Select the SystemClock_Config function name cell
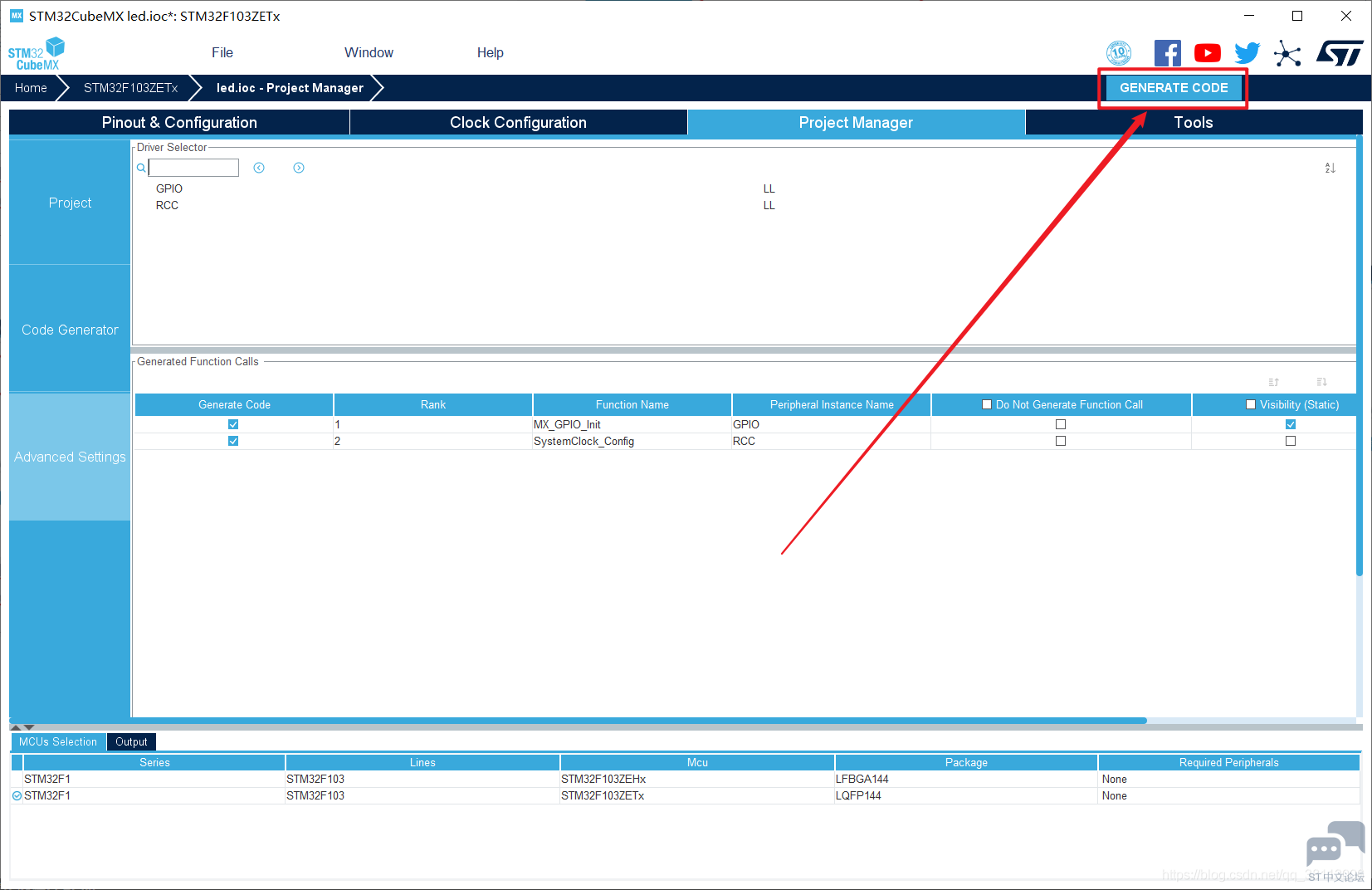 [632, 441]
